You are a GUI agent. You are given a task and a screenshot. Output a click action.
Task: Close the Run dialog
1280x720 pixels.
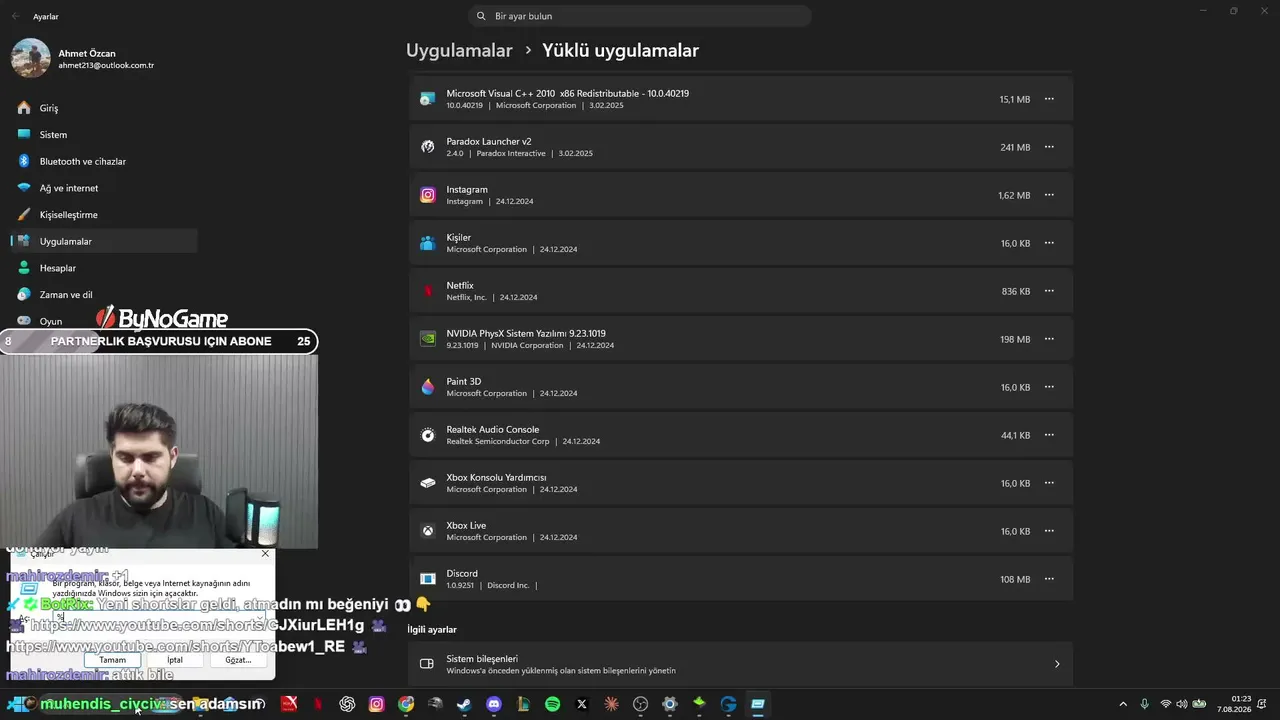[265, 553]
